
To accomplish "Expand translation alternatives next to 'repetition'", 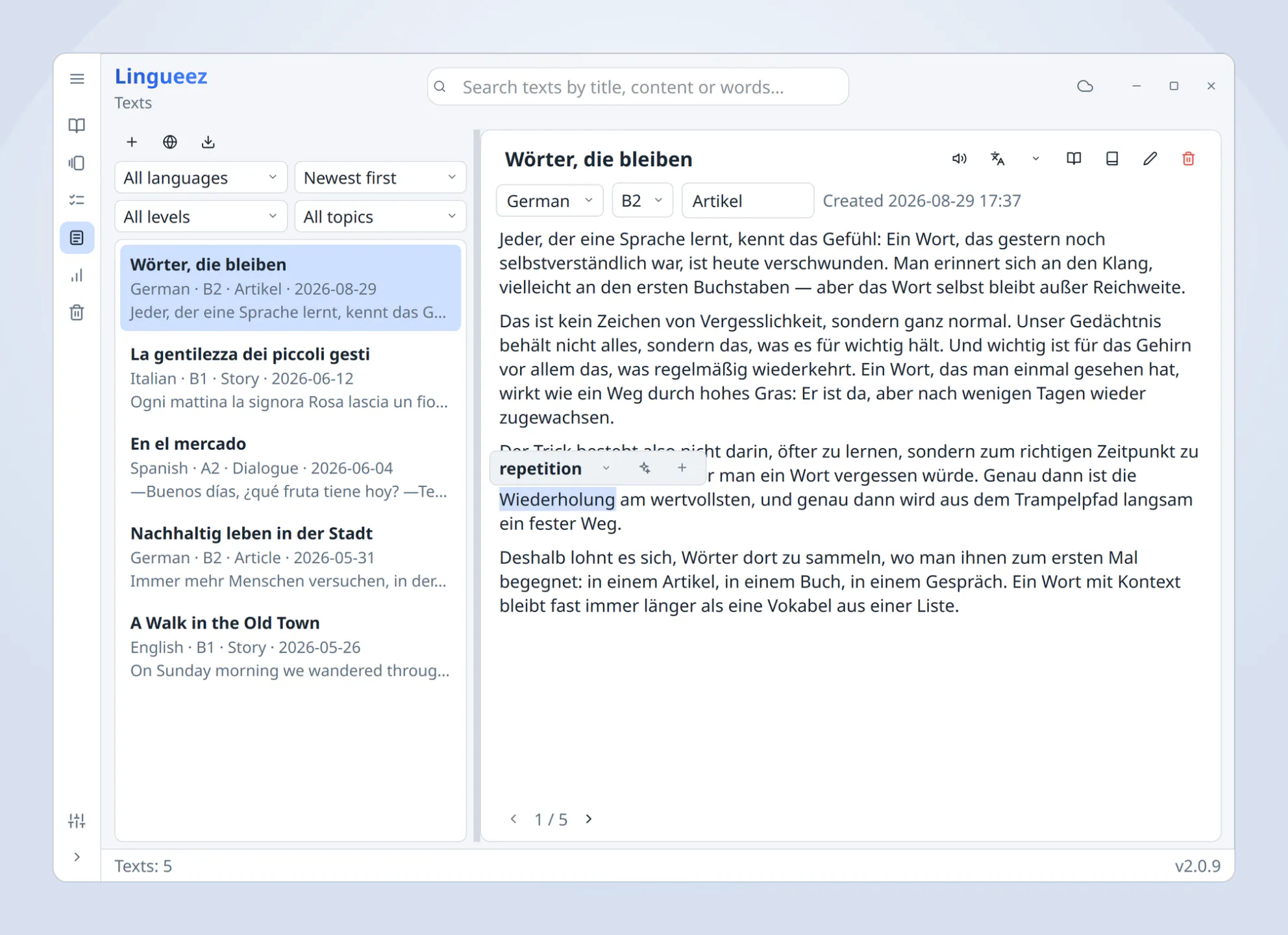I will pos(606,468).
